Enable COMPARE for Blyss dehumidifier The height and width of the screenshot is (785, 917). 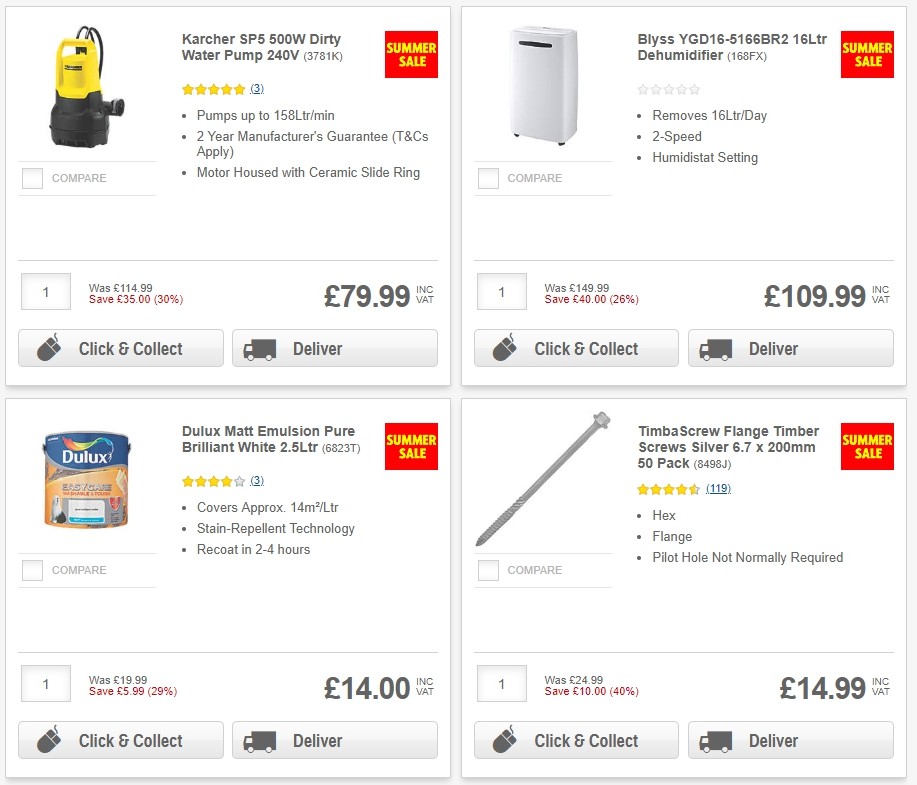[x=487, y=178]
